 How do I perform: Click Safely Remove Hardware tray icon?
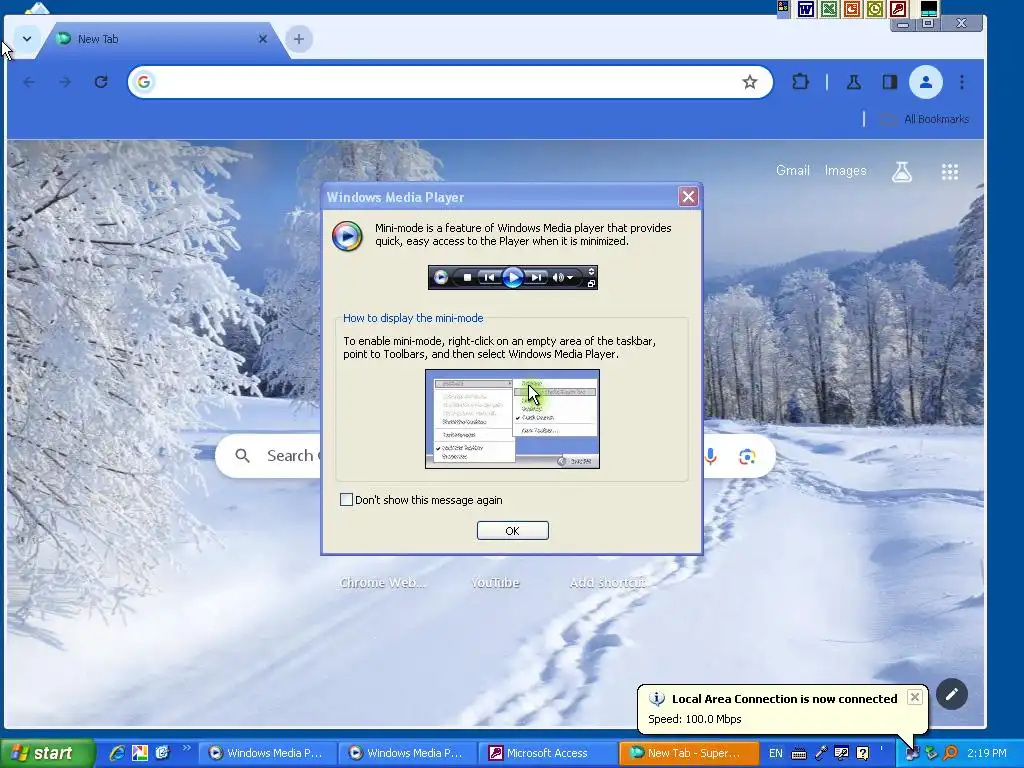[x=931, y=753]
